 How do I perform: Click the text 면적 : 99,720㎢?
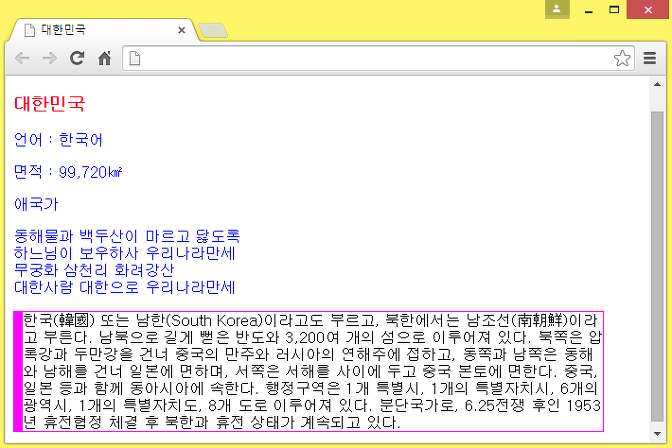(x=68, y=172)
